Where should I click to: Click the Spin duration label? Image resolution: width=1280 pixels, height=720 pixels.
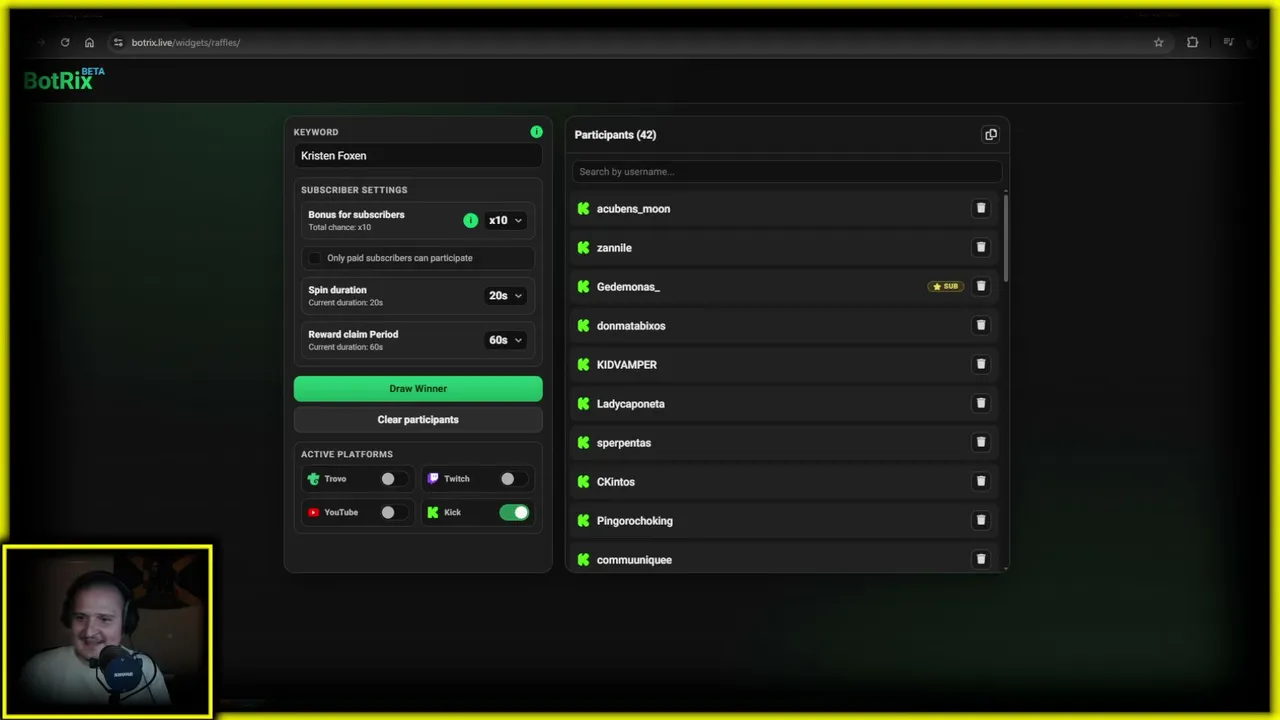(337, 290)
